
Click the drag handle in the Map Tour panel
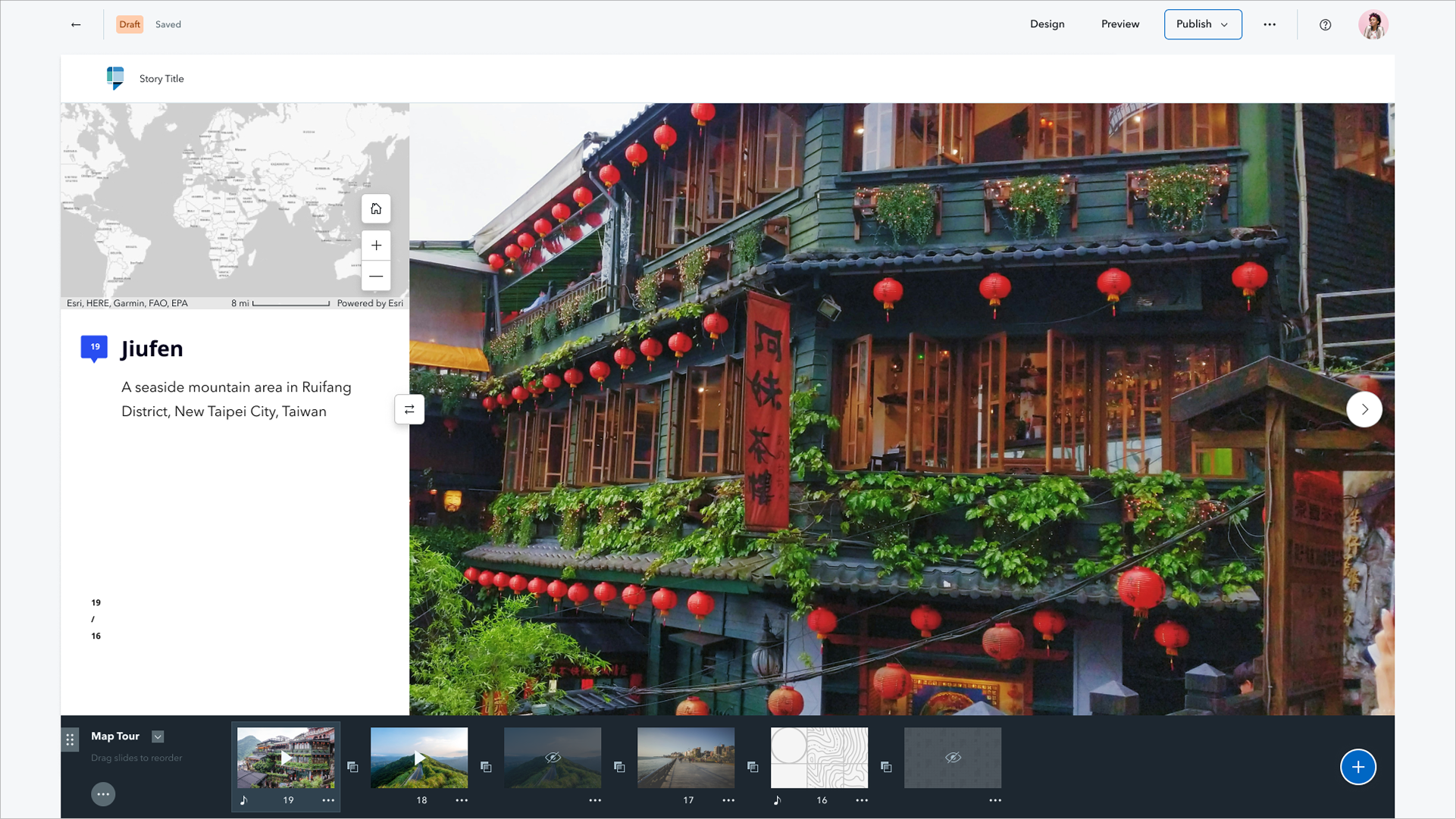pyautogui.click(x=70, y=739)
